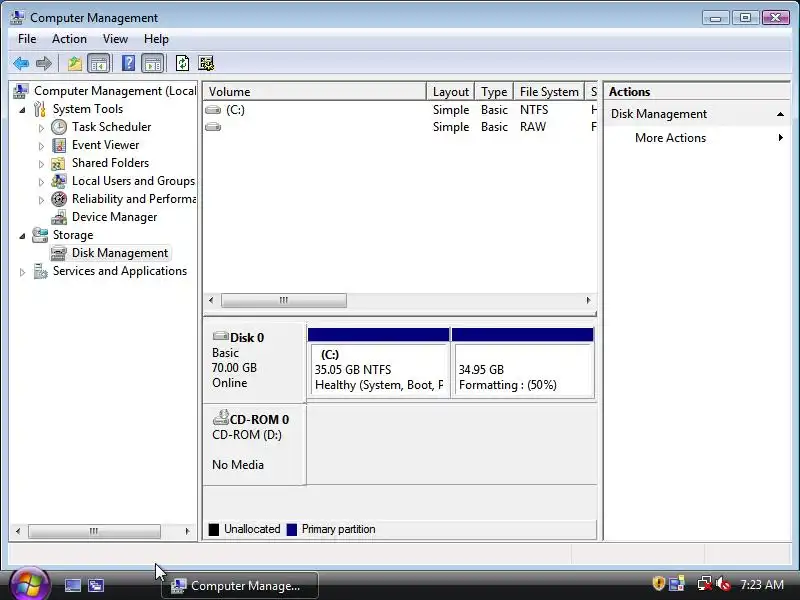Expand the Shared Folders node
Image resolution: width=800 pixels, height=600 pixels.
(x=41, y=164)
